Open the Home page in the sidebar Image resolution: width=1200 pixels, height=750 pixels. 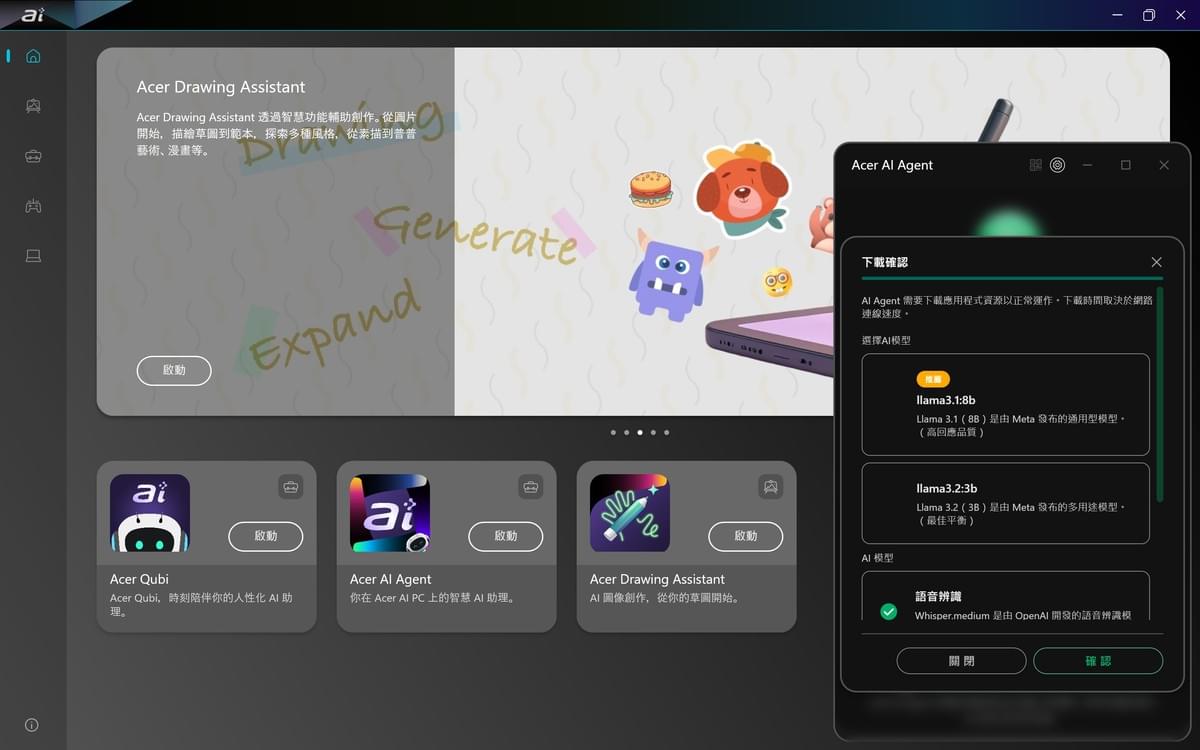pyautogui.click(x=33, y=56)
